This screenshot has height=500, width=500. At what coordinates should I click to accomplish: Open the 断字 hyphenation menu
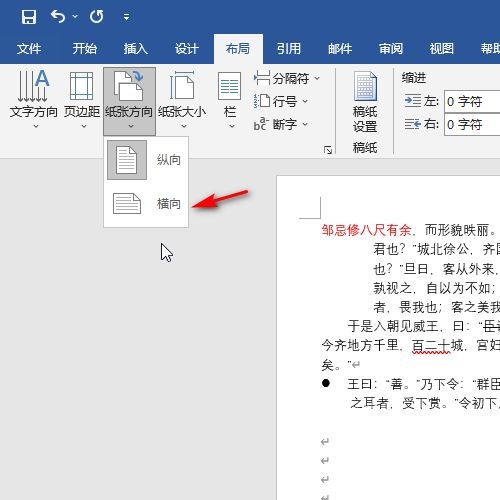coord(281,124)
